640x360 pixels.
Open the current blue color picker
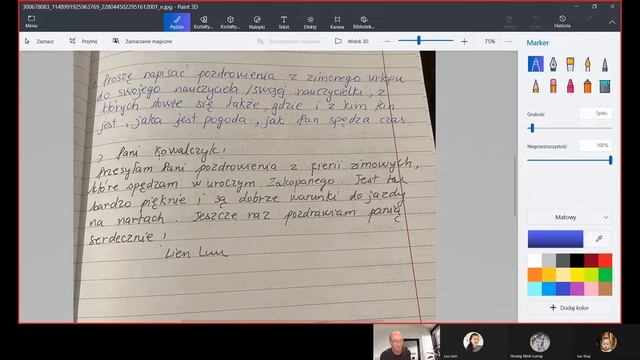click(555, 239)
